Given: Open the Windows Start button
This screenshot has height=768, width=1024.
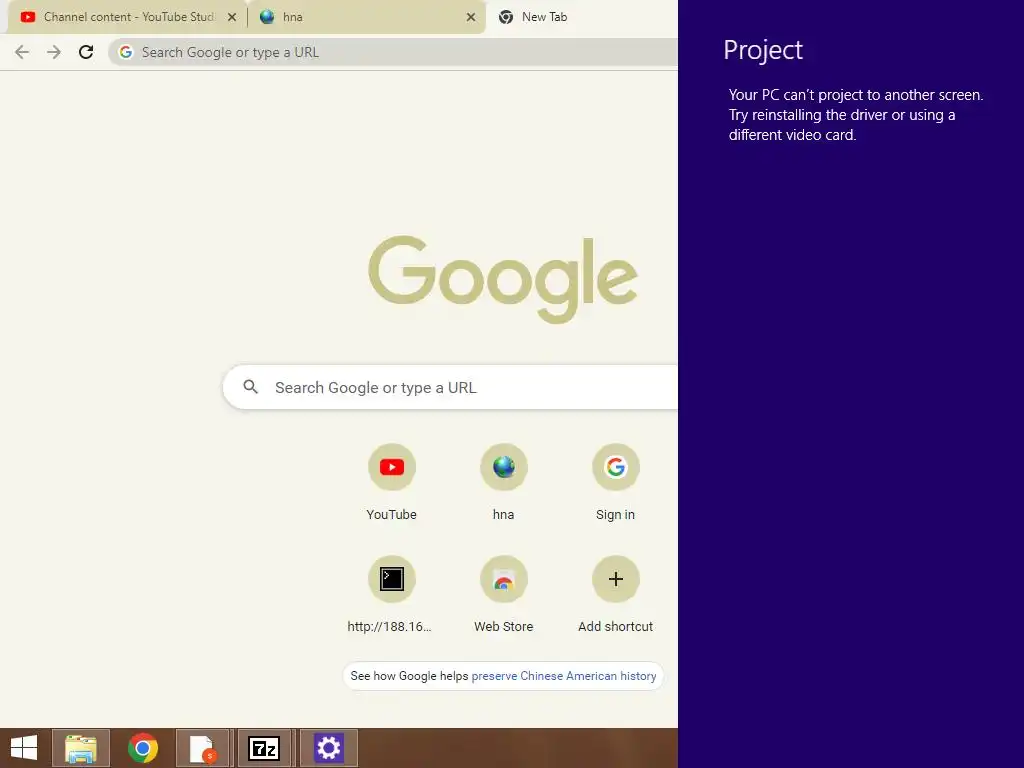Looking at the screenshot, I should tap(24, 748).
